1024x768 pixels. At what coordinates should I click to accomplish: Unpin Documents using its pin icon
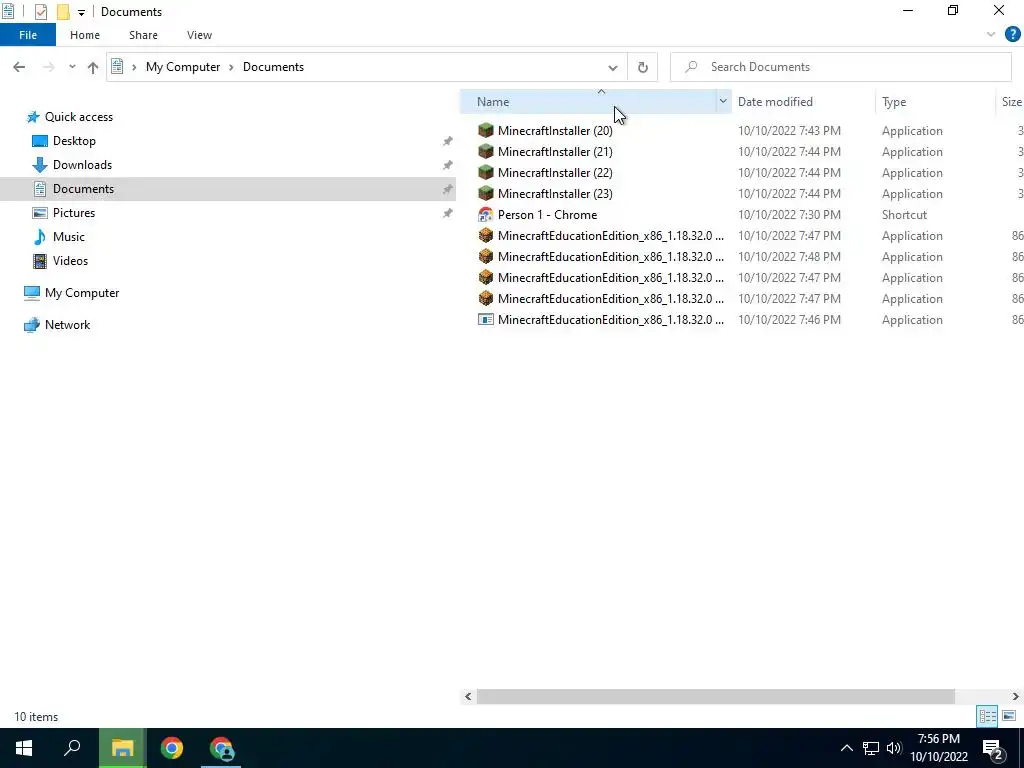447,189
